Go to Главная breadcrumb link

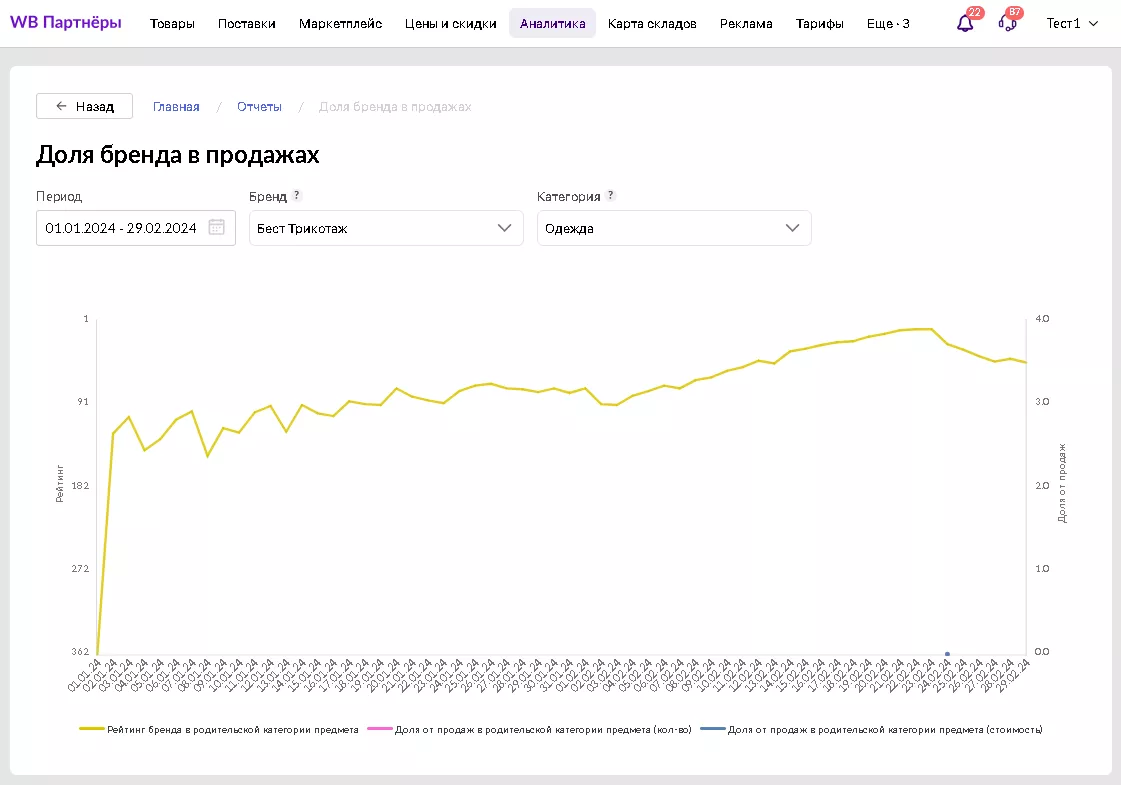coord(176,106)
